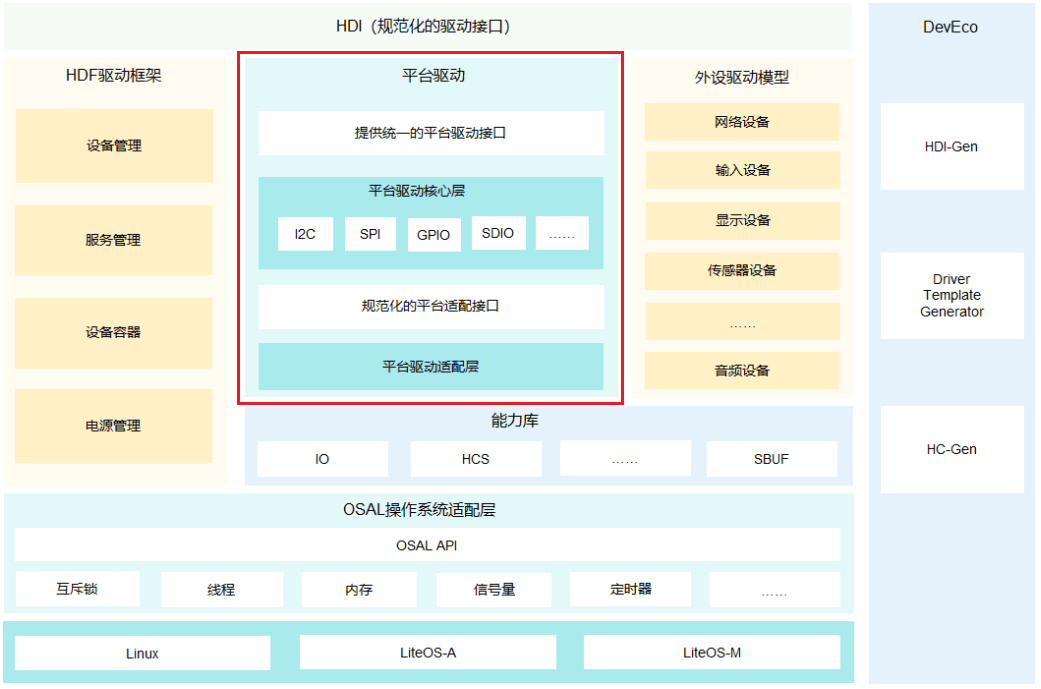Screen dimensions: 1041x689
Task: Select the SBUF box
Action: tap(771, 459)
